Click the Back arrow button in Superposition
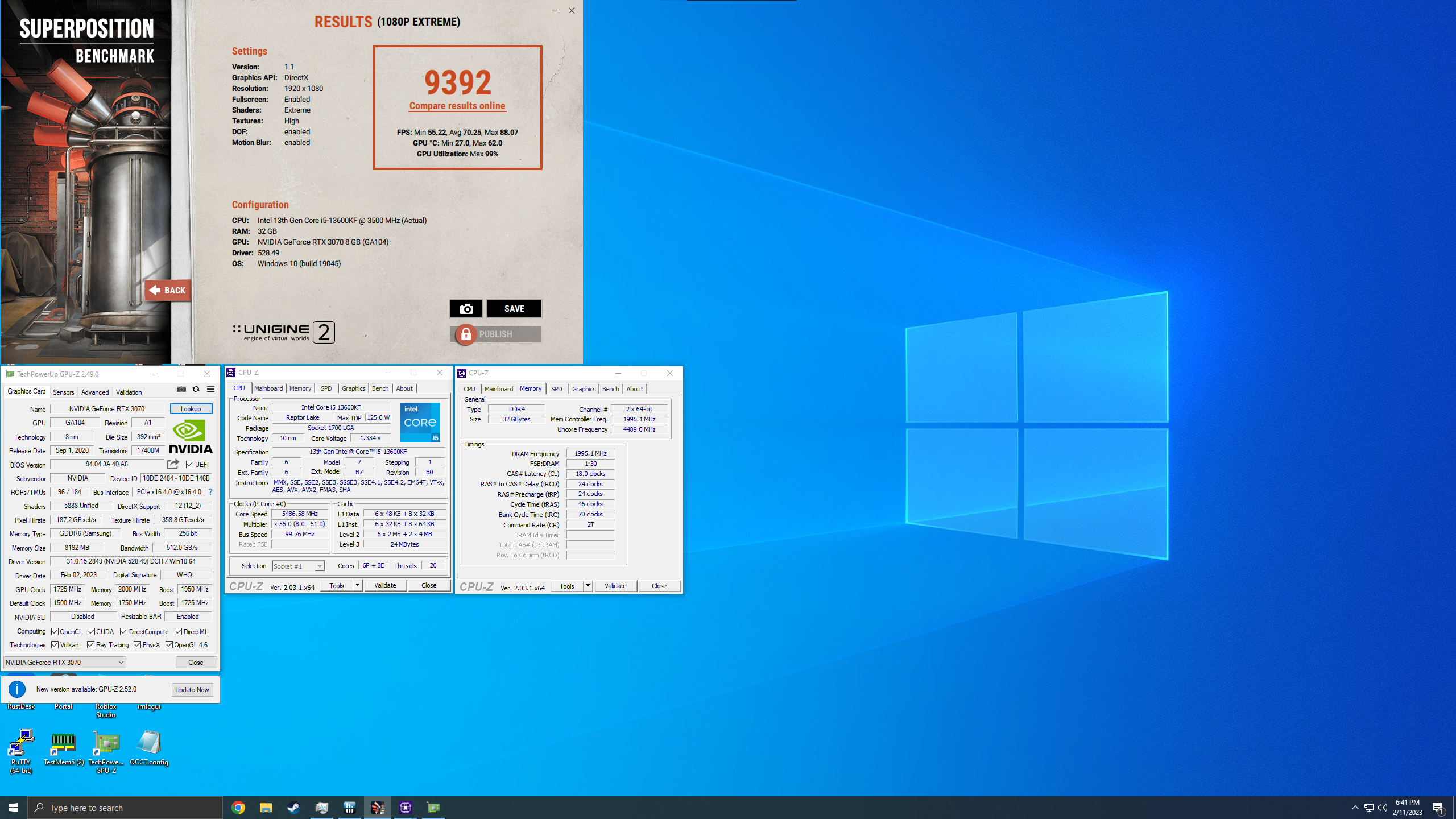 tap(168, 290)
